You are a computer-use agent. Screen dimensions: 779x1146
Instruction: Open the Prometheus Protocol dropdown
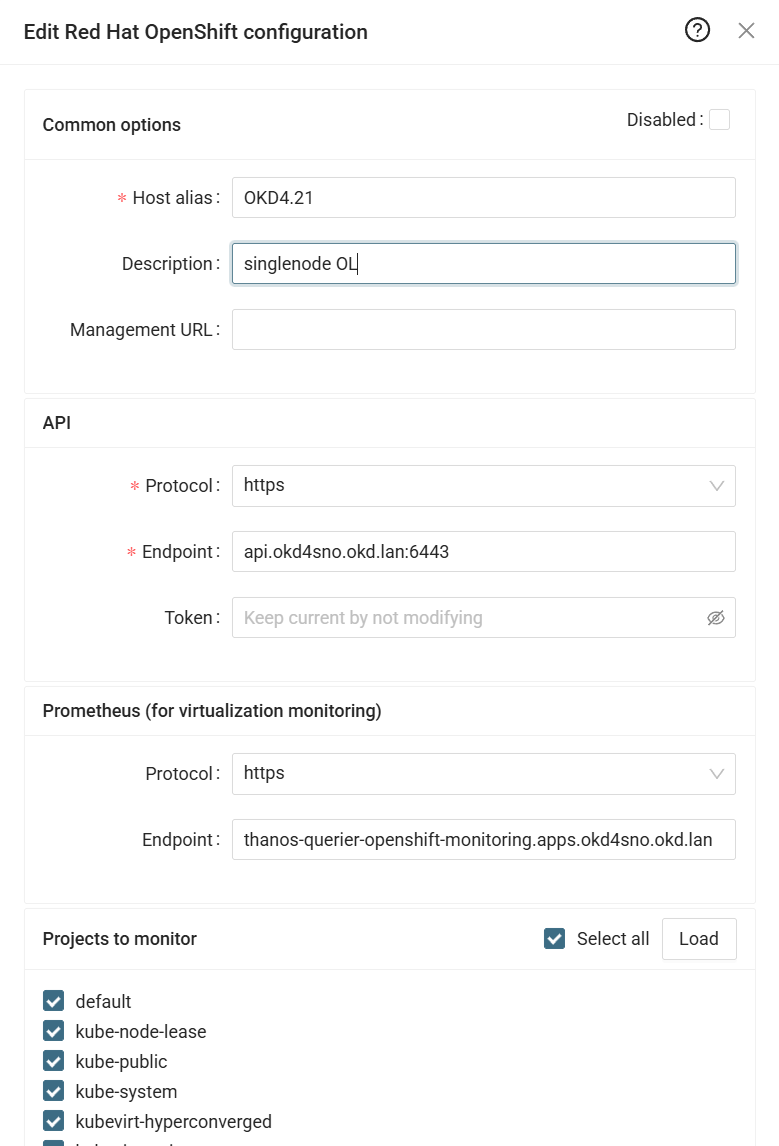(470, 774)
